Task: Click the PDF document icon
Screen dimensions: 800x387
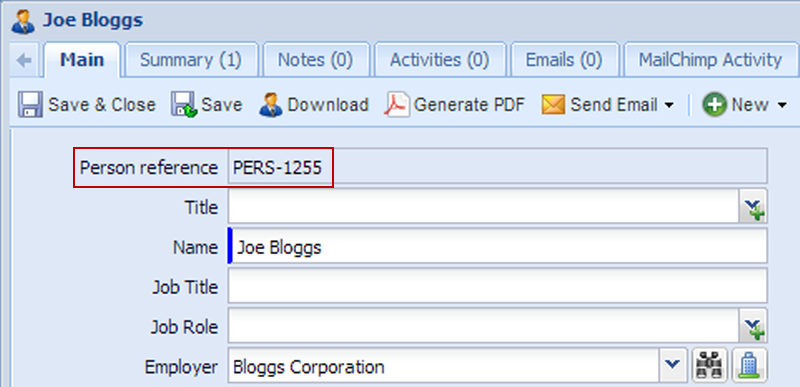Action: click(396, 105)
